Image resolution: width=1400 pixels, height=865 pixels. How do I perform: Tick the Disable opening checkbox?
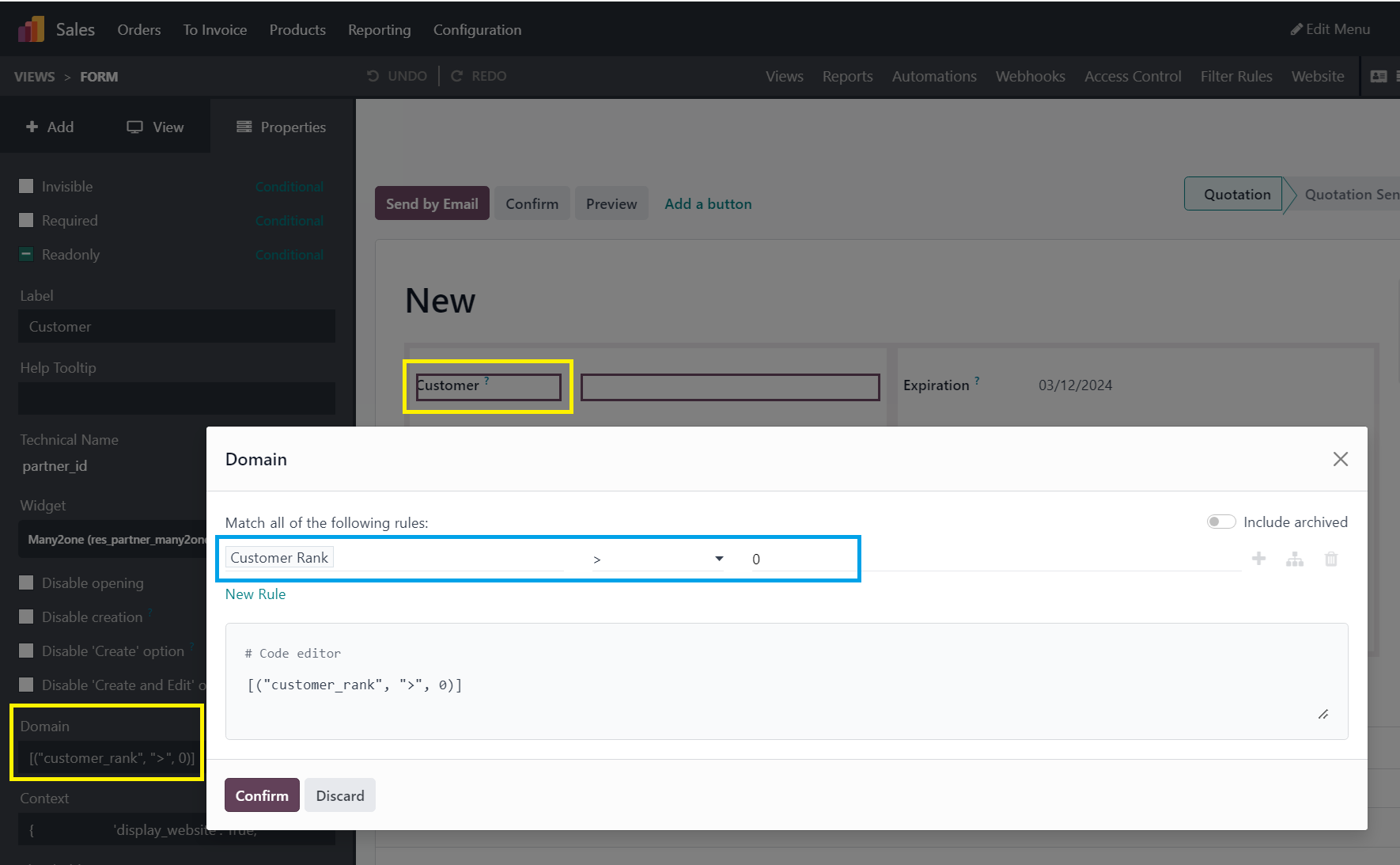[26, 582]
